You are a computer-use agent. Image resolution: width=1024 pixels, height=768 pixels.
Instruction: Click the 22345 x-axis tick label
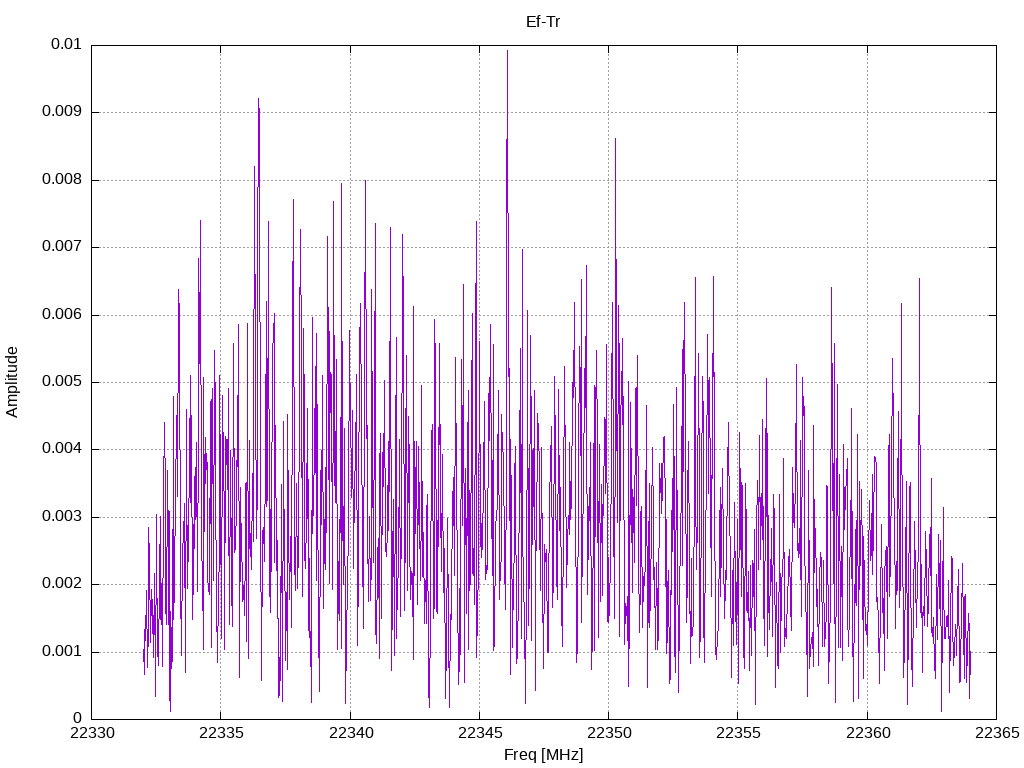(480, 733)
